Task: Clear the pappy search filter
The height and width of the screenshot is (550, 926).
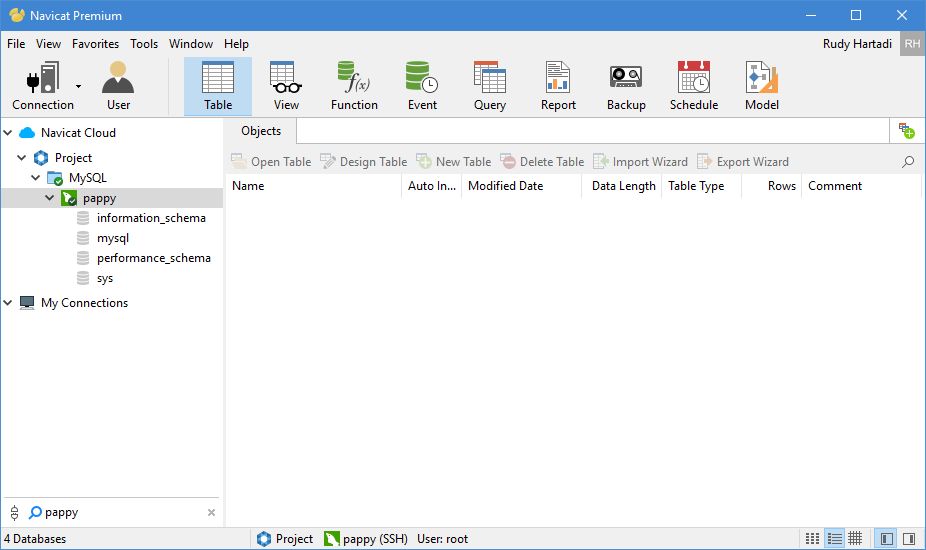Action: 211,513
